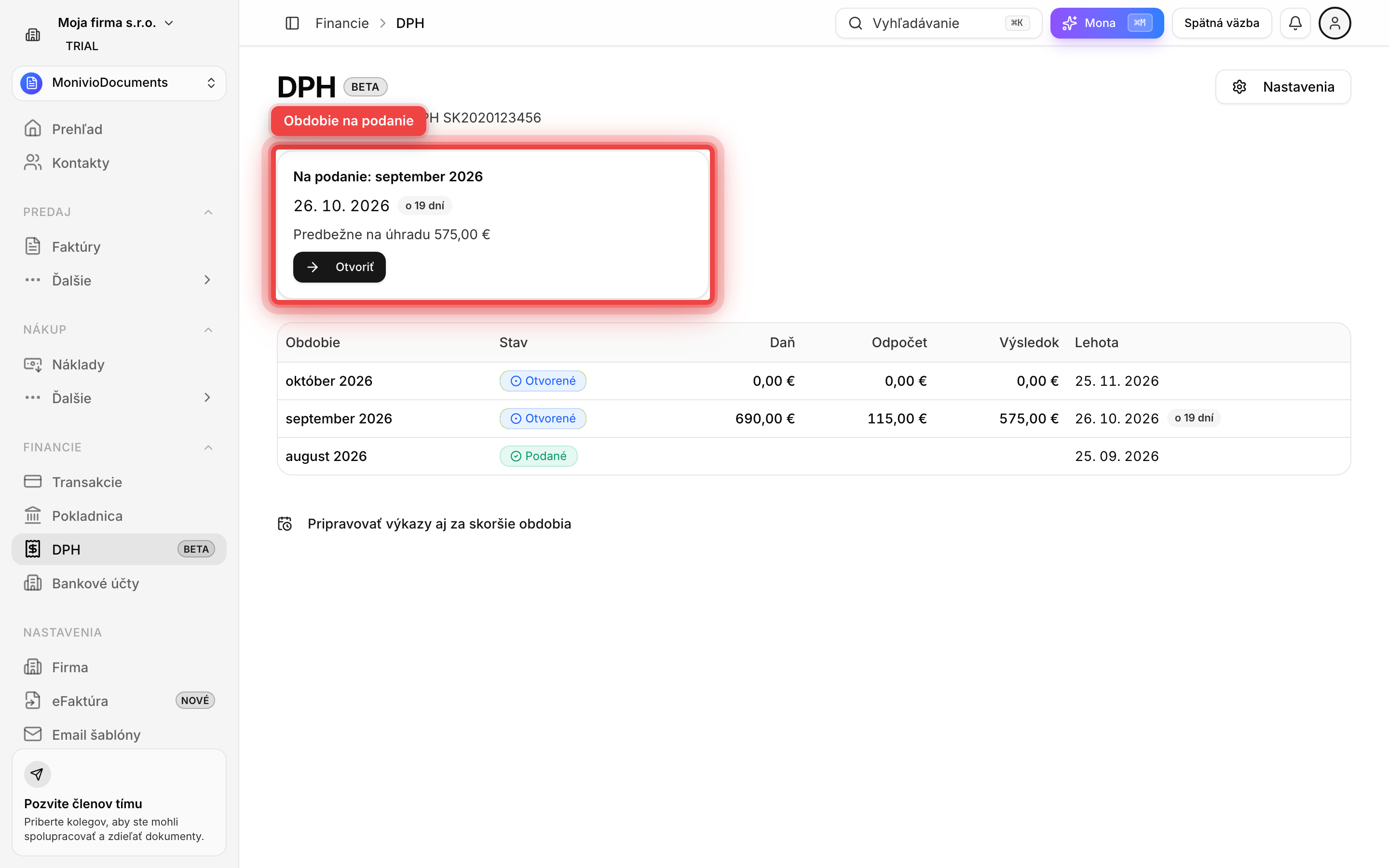Select Bankové účty menu item
The width and height of the screenshot is (1389, 868).
[x=119, y=583]
